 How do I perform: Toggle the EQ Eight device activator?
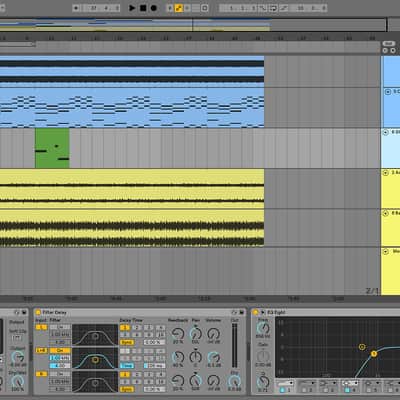coord(255,312)
